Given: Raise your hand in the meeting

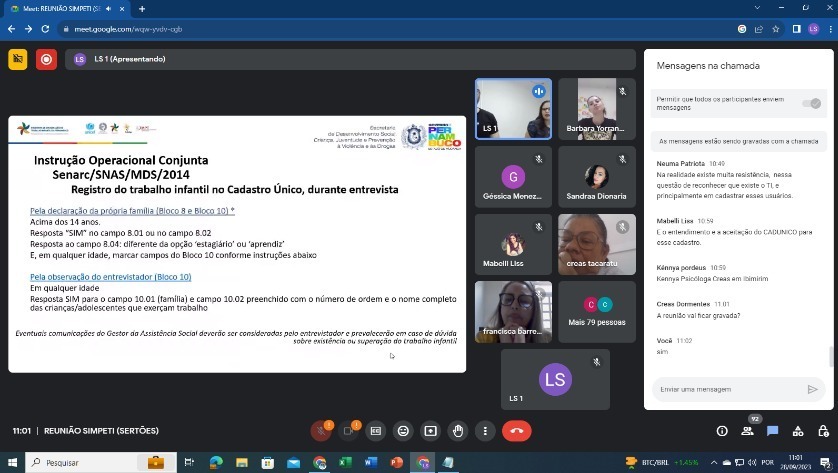Looking at the screenshot, I should pyautogui.click(x=458, y=431).
